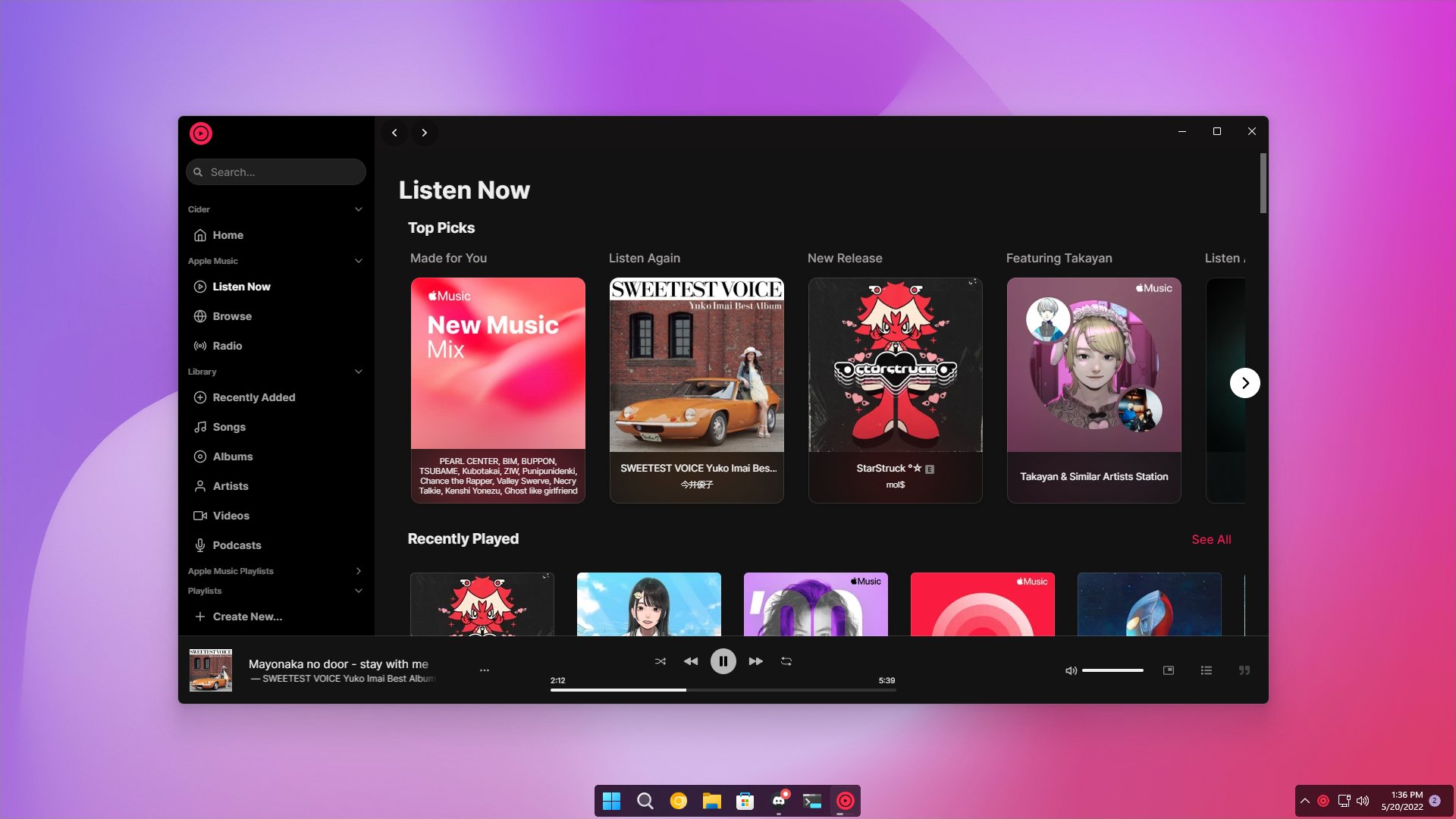Click the Cider taskbar icon

point(845,801)
